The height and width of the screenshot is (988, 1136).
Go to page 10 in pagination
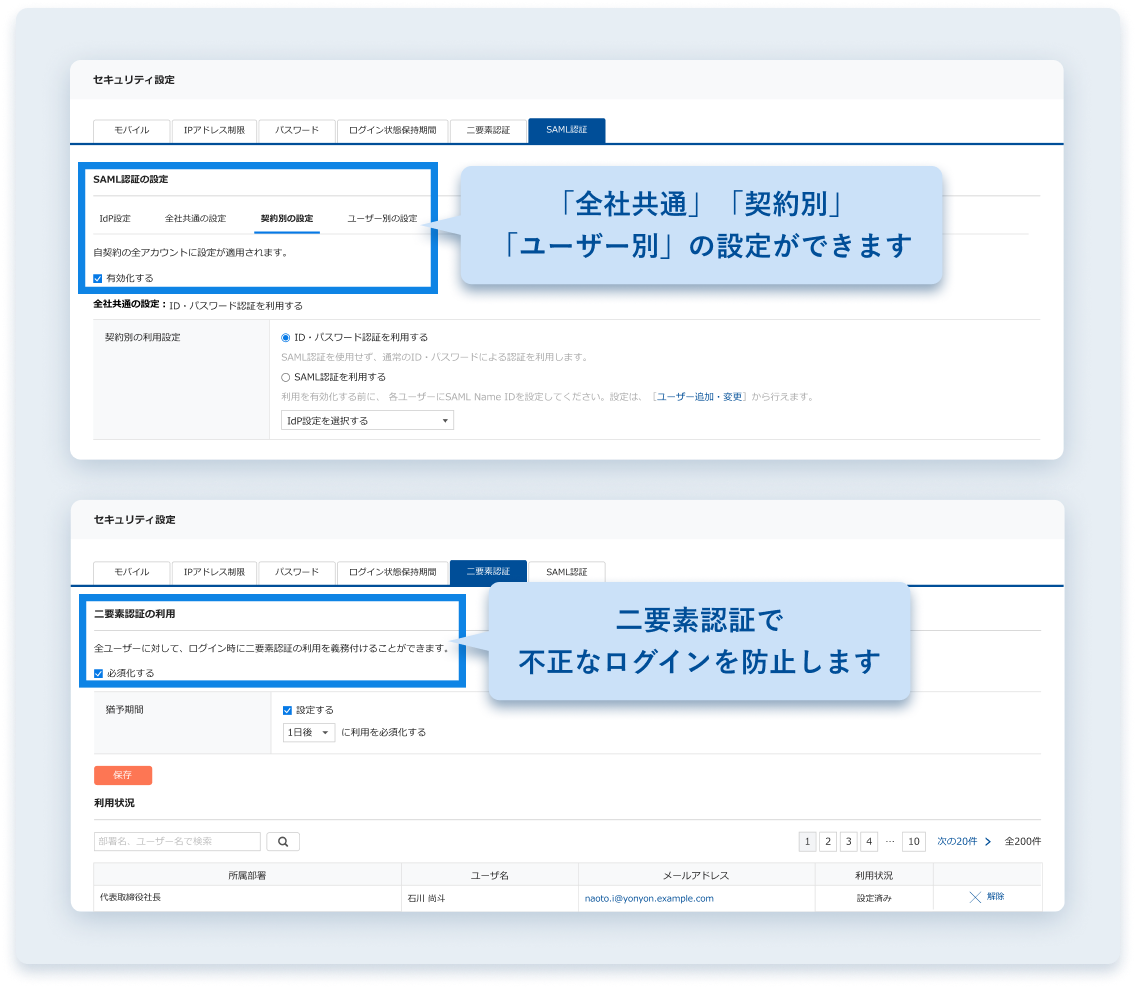coord(913,842)
